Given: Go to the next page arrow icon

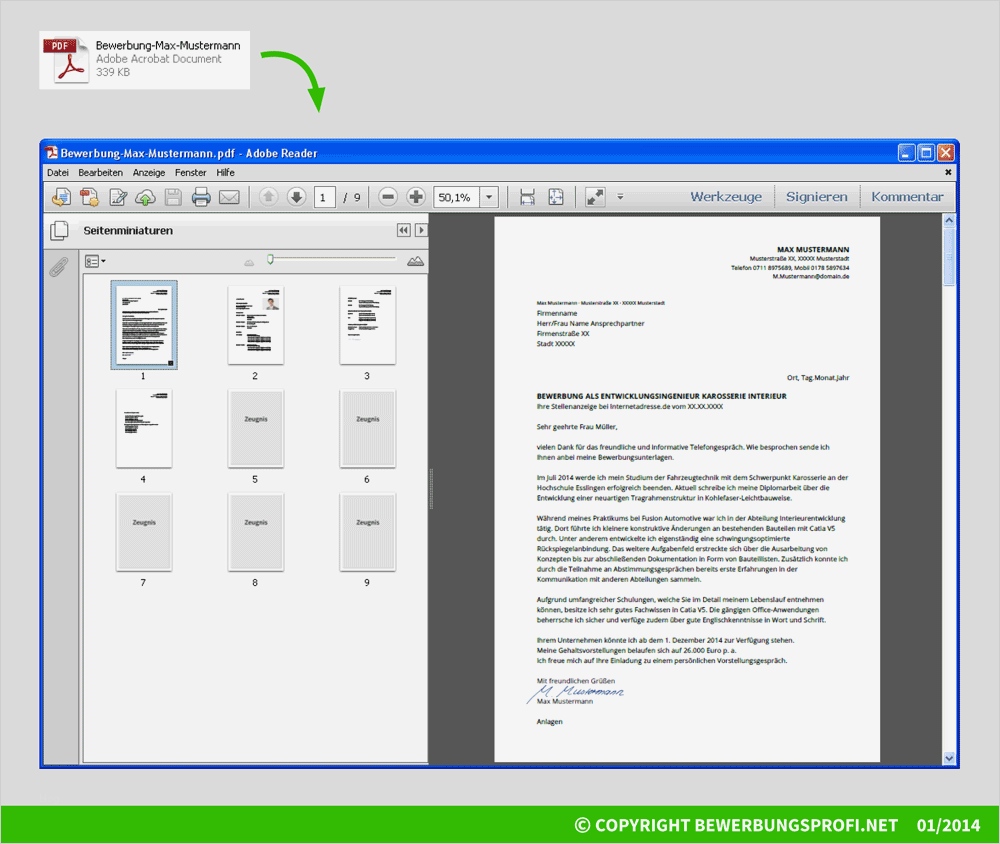Looking at the screenshot, I should pos(296,197).
